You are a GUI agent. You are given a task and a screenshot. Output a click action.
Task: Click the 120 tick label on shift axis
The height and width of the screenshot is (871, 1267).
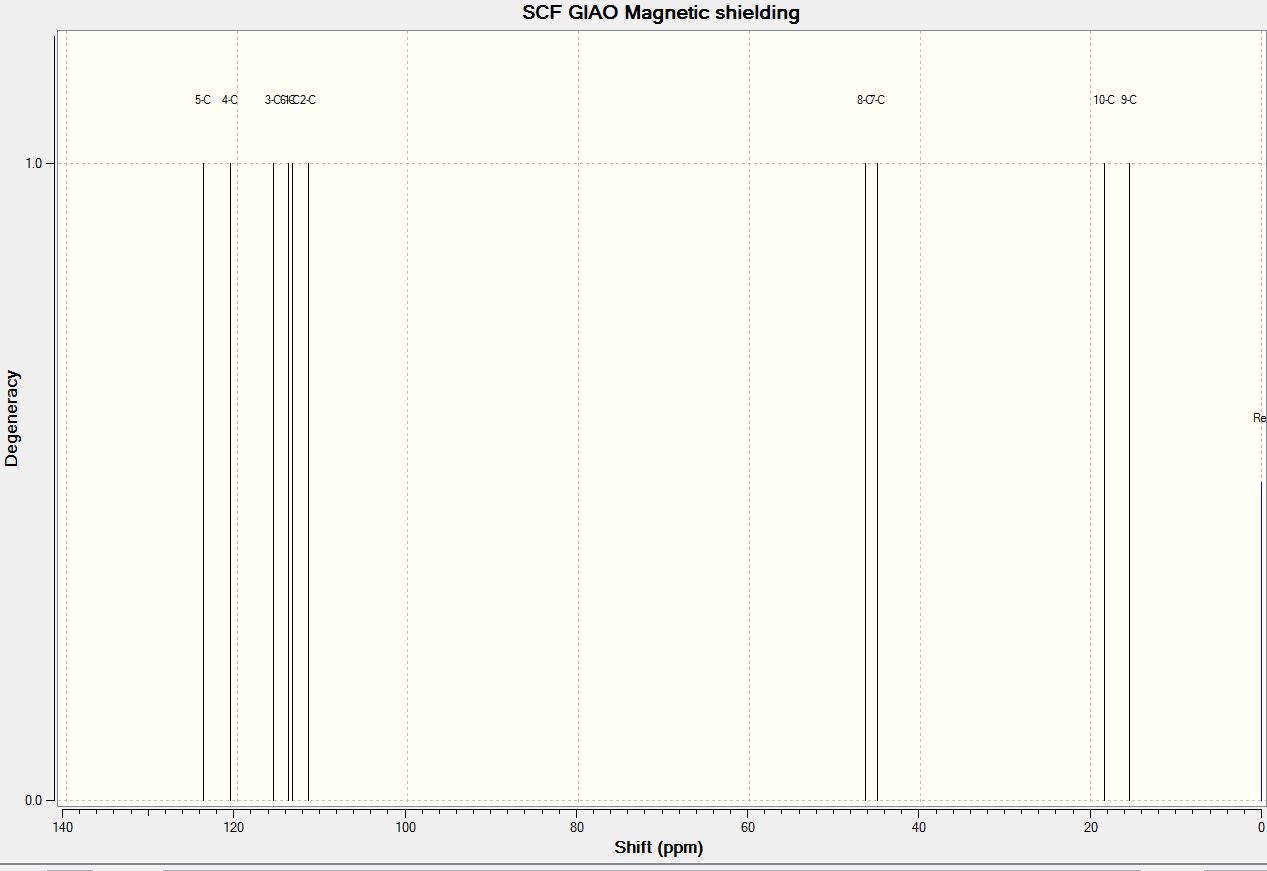coord(234,827)
